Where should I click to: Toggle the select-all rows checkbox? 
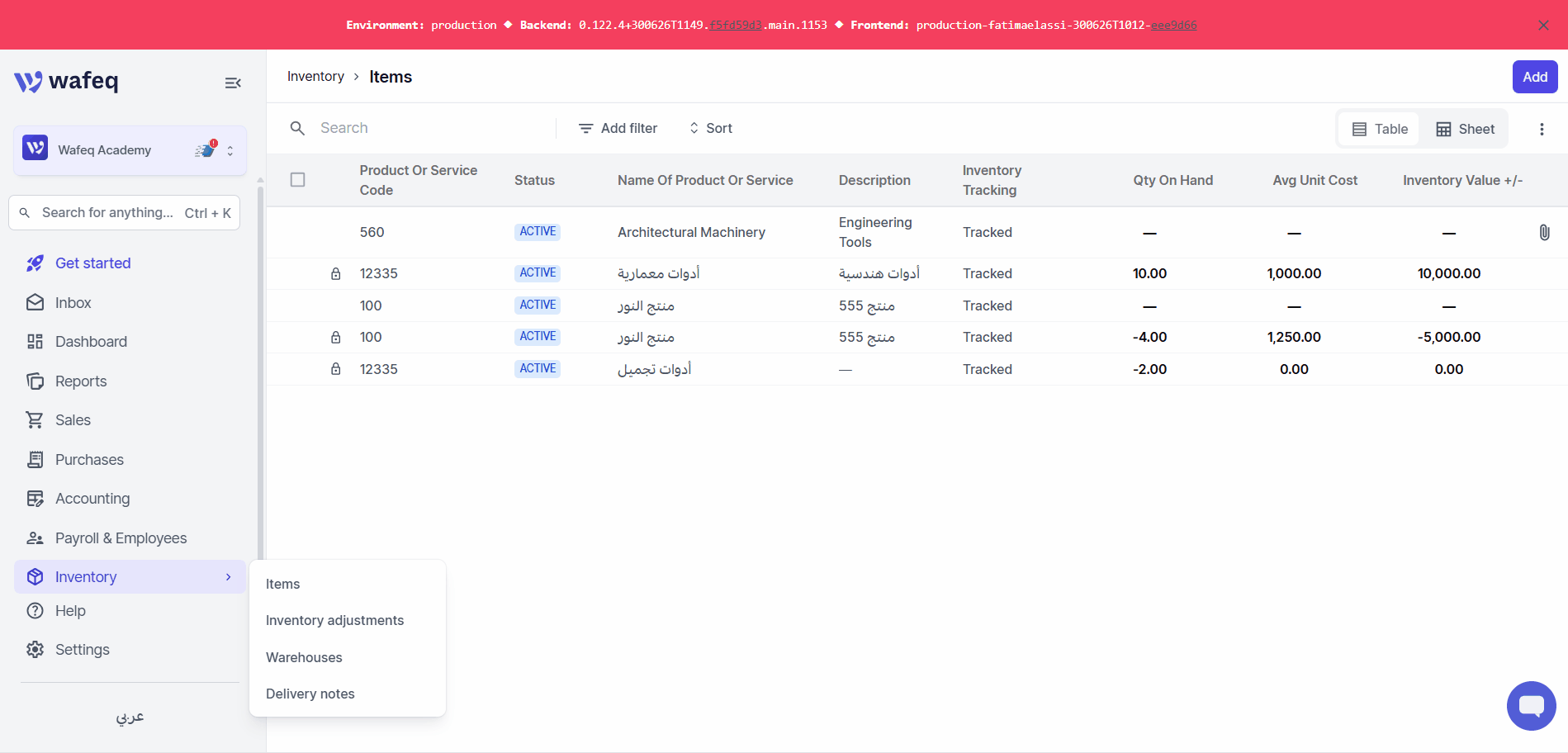pyautogui.click(x=298, y=180)
